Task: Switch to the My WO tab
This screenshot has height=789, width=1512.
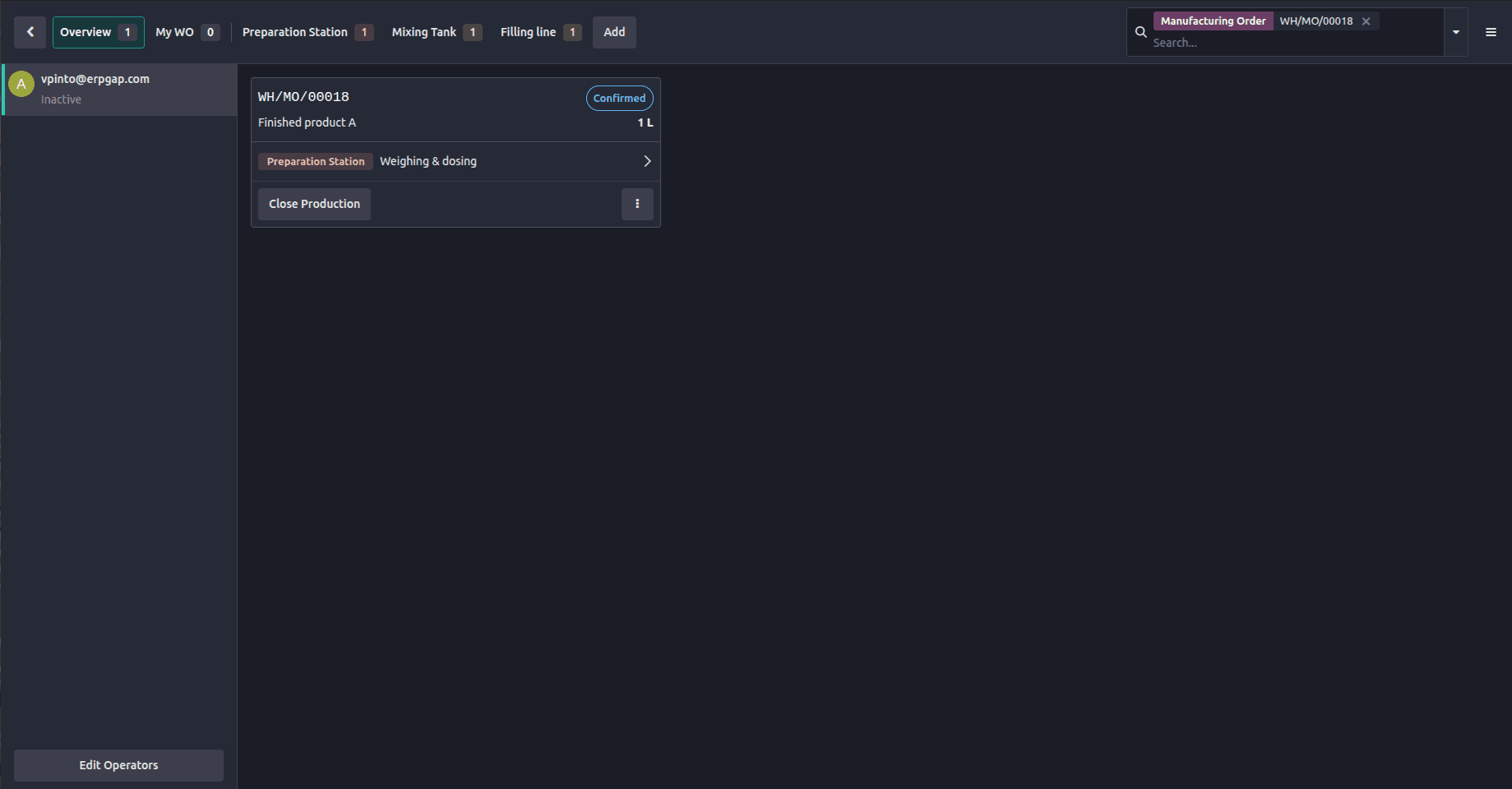Action: pos(187,32)
